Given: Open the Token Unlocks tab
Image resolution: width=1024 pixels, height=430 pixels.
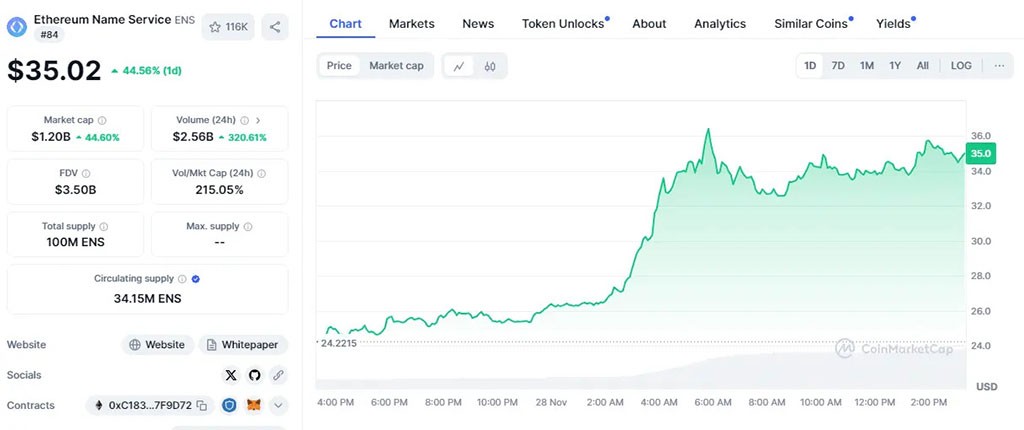Looking at the screenshot, I should 564,23.
